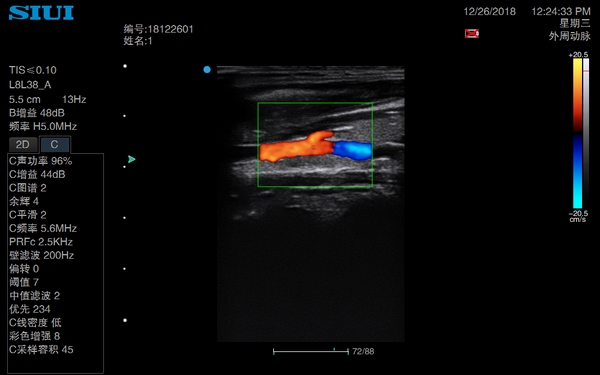Click the SIUI logo
The width and height of the screenshot is (600, 375).
click(41, 13)
